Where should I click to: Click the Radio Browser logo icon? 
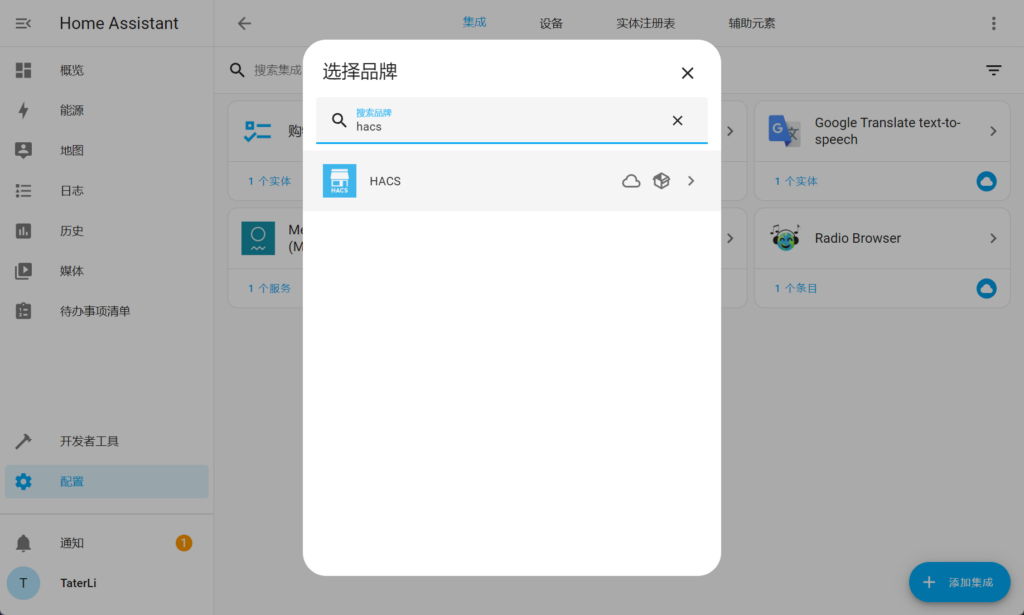tap(784, 238)
